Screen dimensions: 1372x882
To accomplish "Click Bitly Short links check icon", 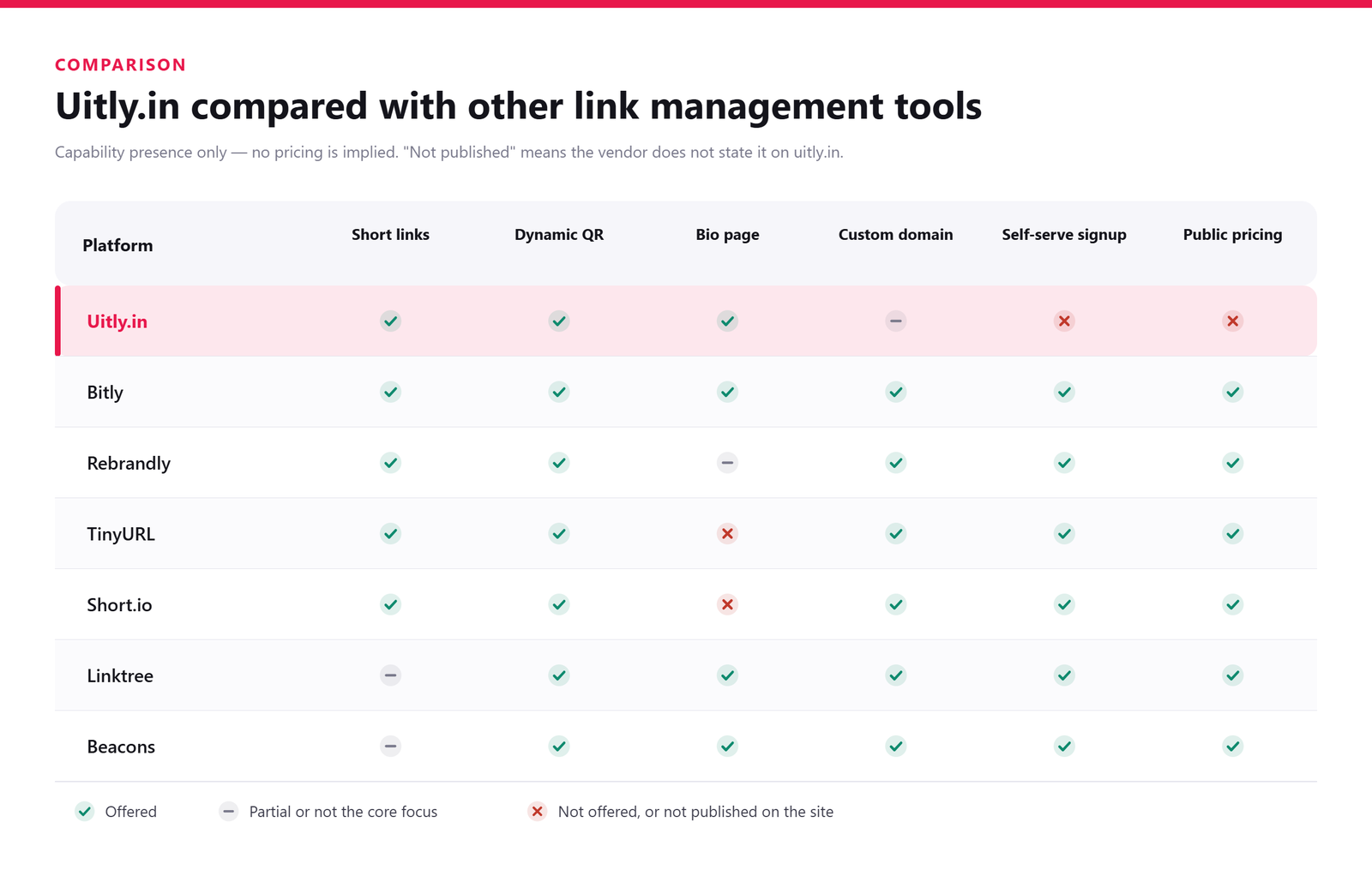I will click(390, 392).
